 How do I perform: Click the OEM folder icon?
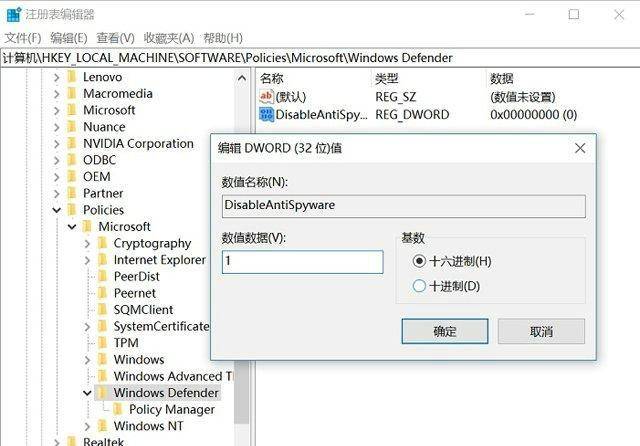coord(72,177)
